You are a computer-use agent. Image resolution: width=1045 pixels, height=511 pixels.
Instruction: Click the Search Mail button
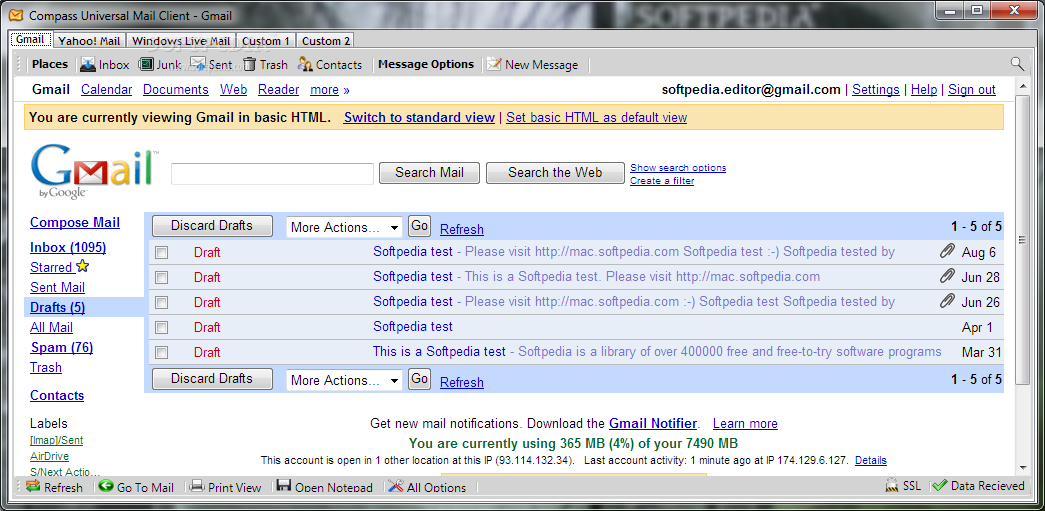(429, 173)
